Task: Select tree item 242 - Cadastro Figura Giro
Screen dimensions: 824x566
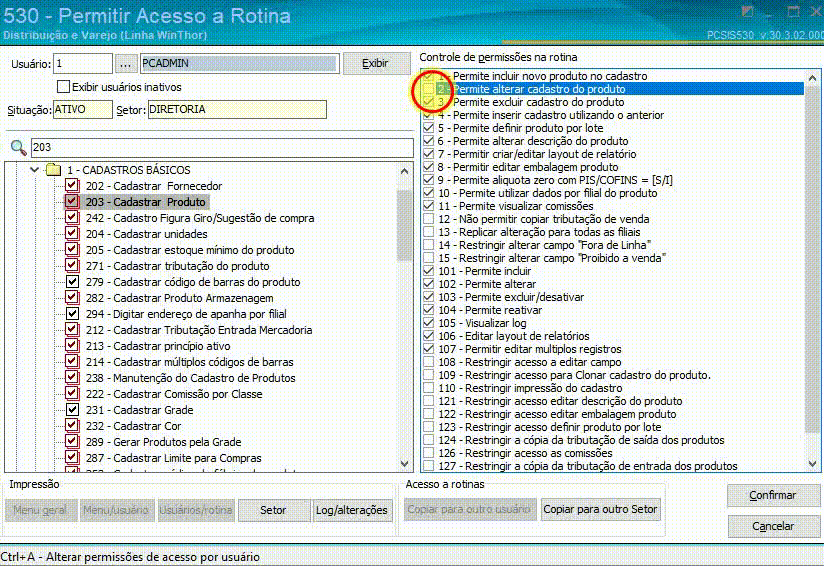Action: (x=200, y=218)
